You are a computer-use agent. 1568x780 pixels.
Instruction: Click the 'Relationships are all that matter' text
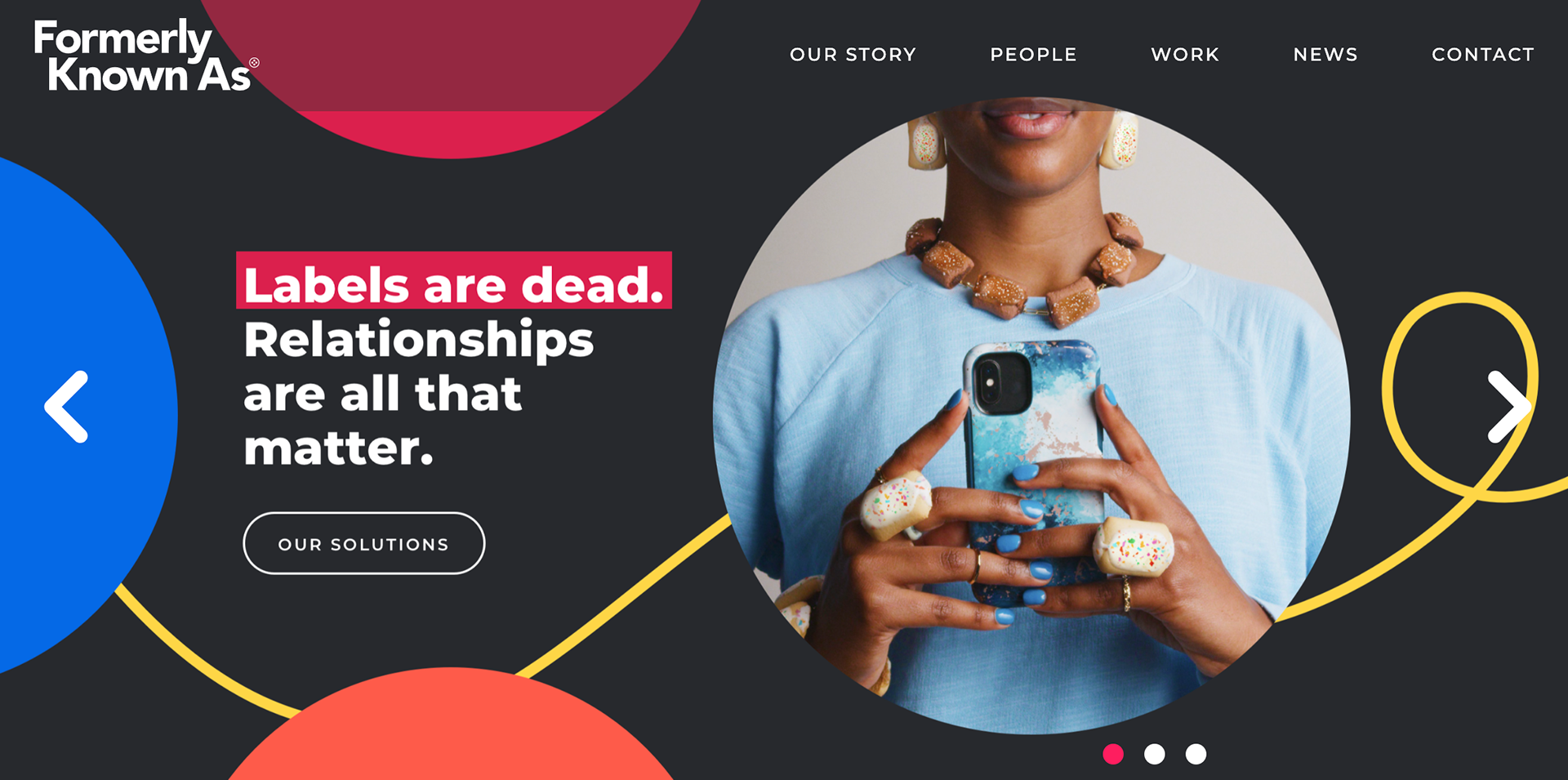pyautogui.click(x=418, y=394)
